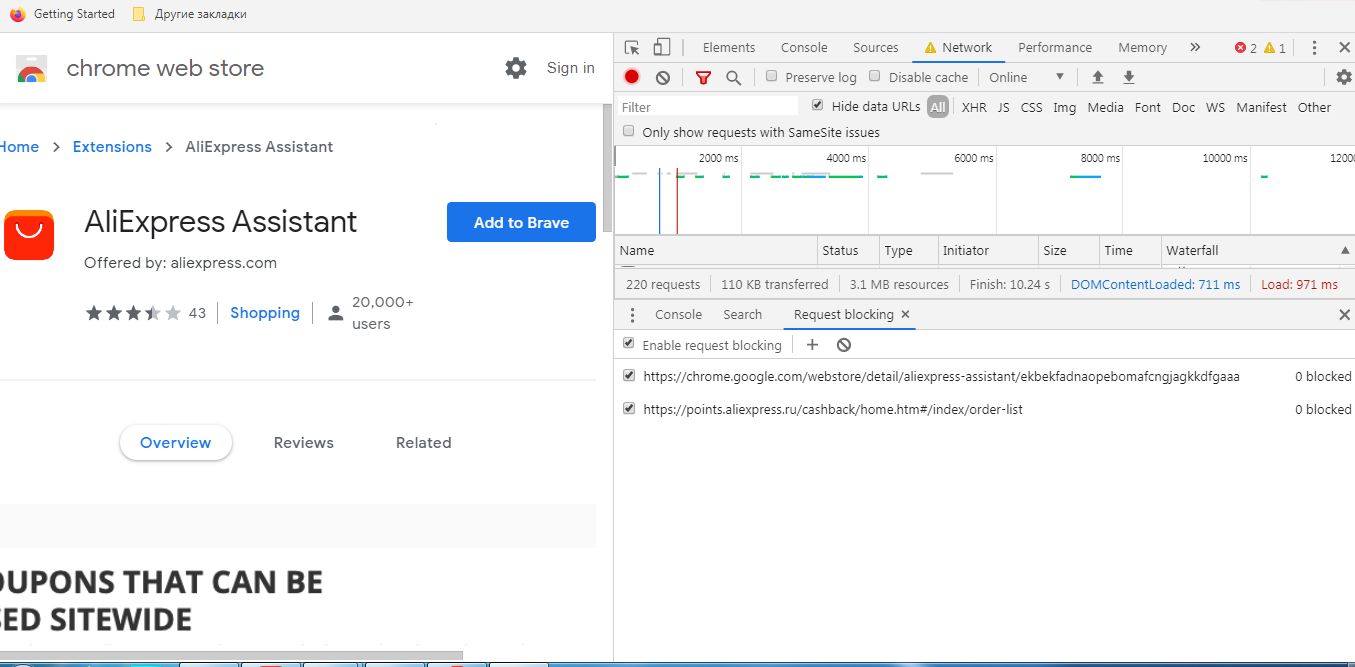Enable the Preserve log checkbox
1355x667 pixels.
click(771, 76)
